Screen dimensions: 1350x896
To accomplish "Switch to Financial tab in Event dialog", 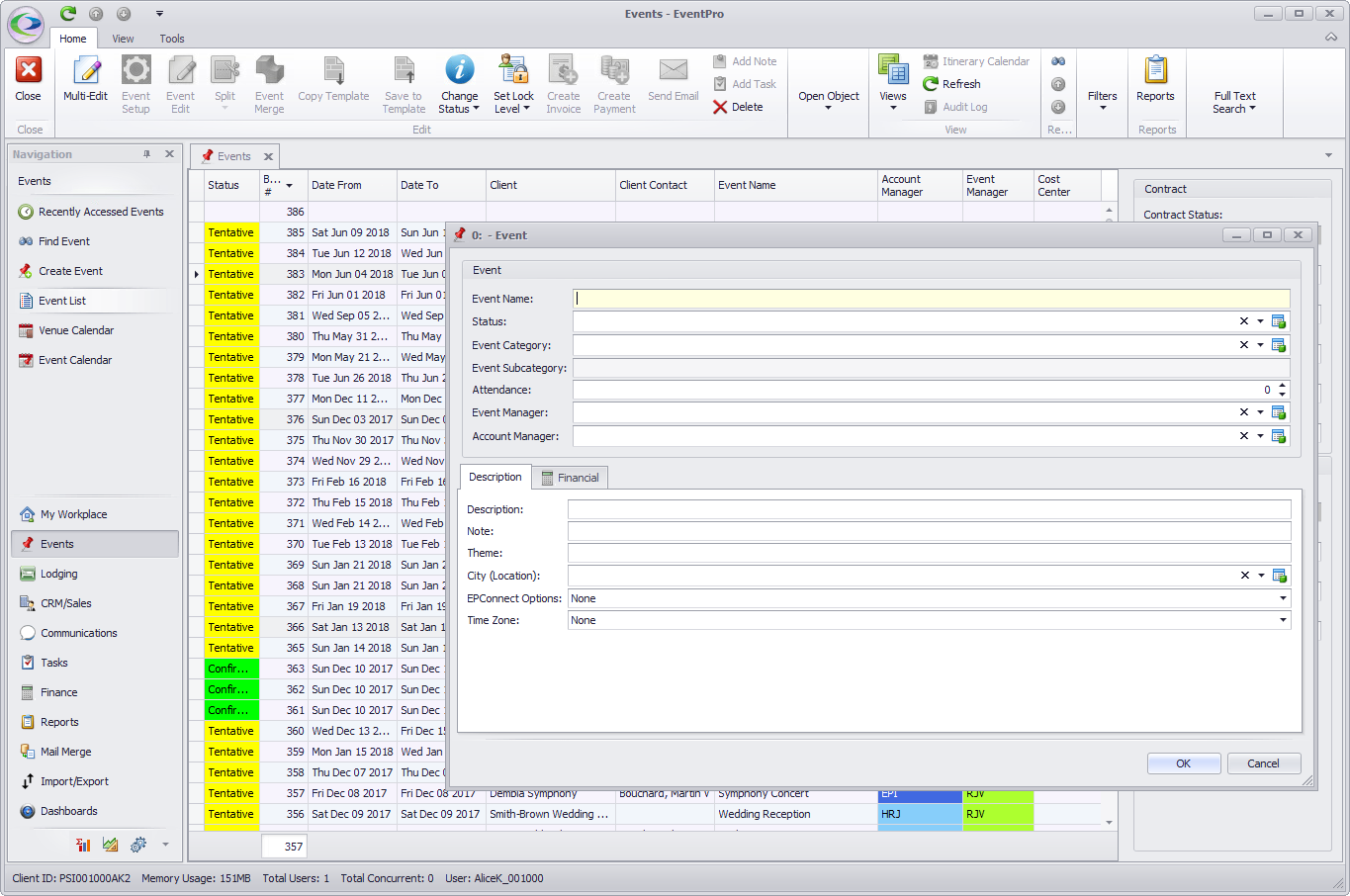I will [x=570, y=478].
